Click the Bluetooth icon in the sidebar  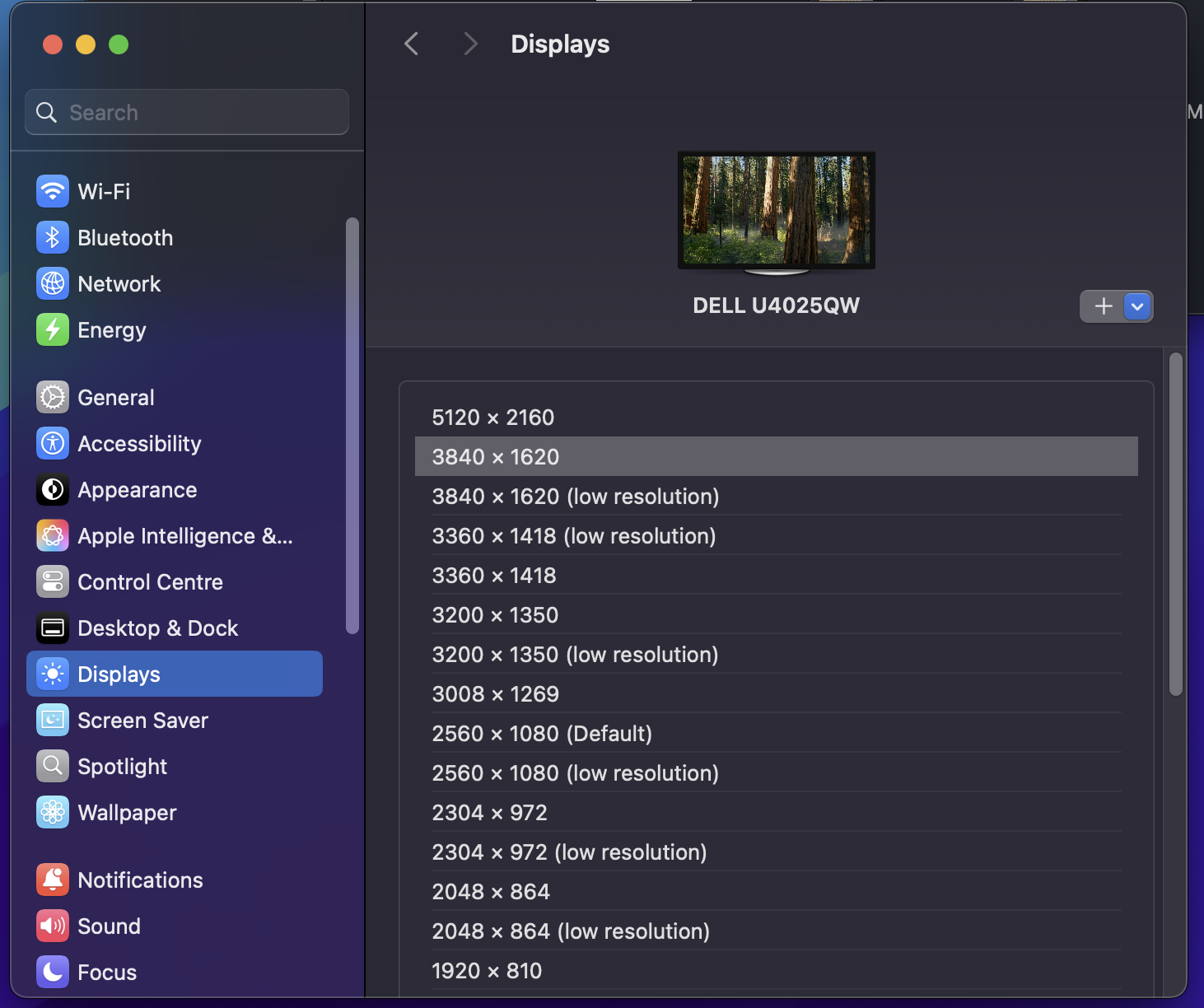(x=53, y=238)
